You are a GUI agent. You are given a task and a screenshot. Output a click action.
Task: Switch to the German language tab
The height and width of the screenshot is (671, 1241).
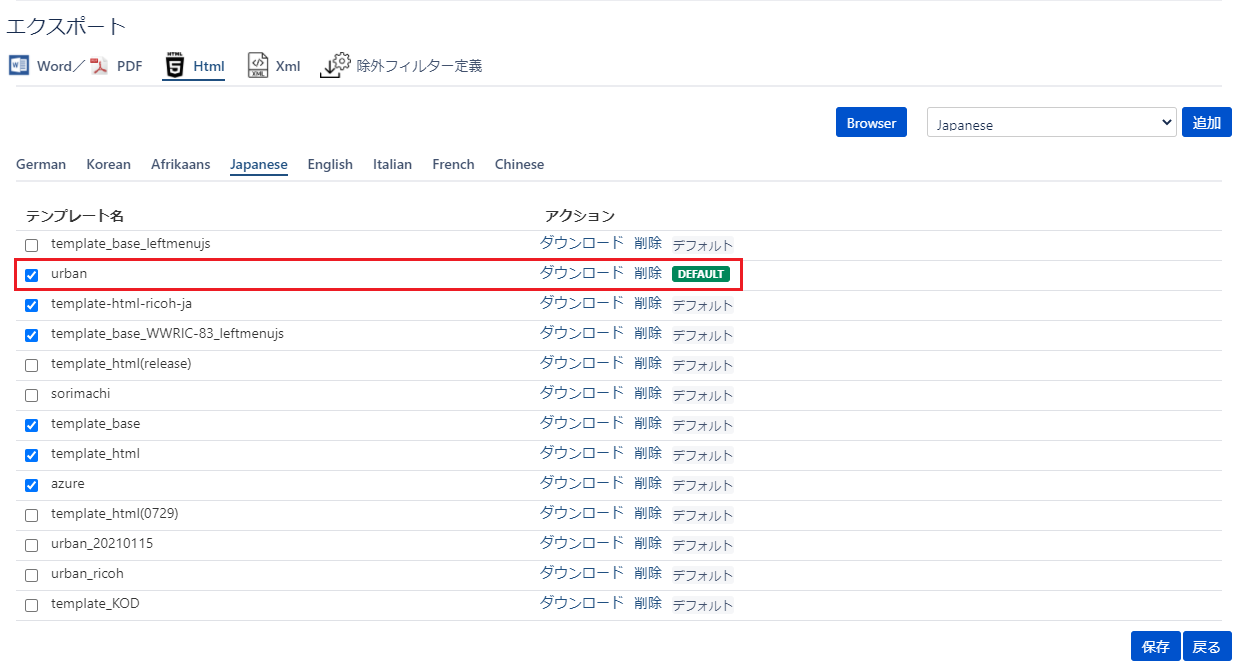click(41, 164)
